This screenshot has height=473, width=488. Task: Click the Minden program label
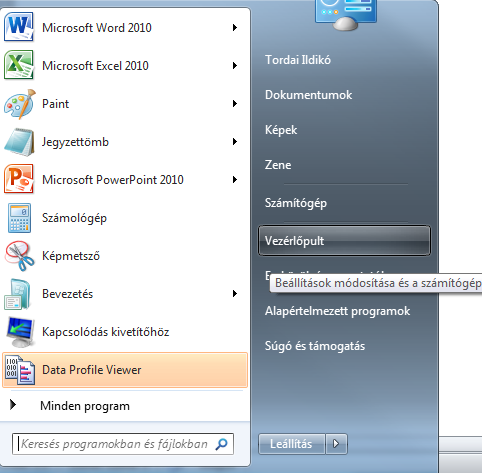coord(85,406)
